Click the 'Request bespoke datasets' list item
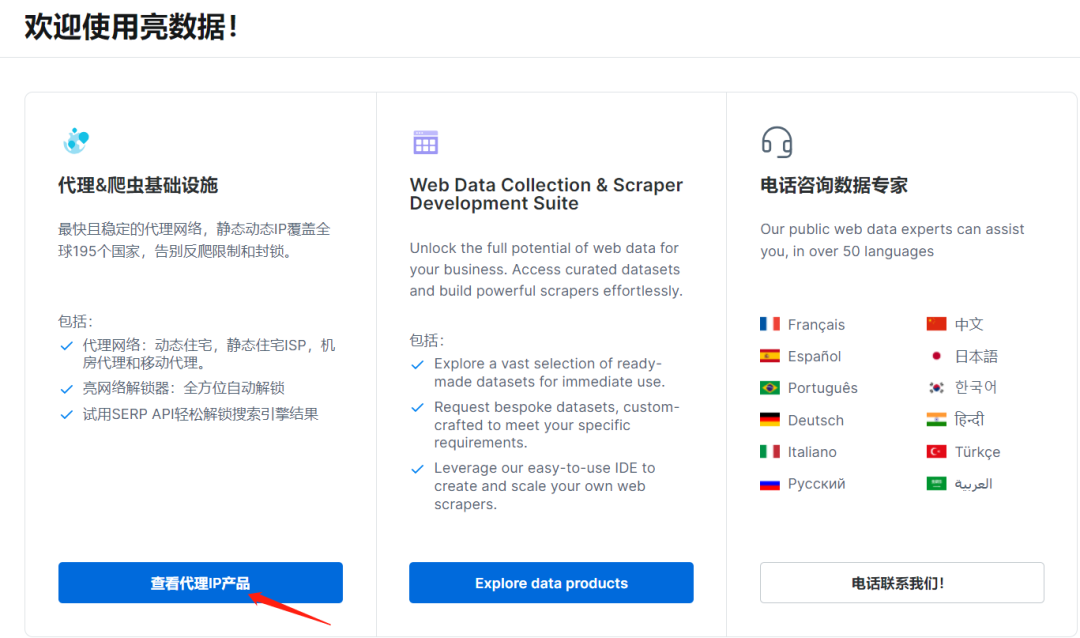This screenshot has width=1080, height=638. coord(557,424)
